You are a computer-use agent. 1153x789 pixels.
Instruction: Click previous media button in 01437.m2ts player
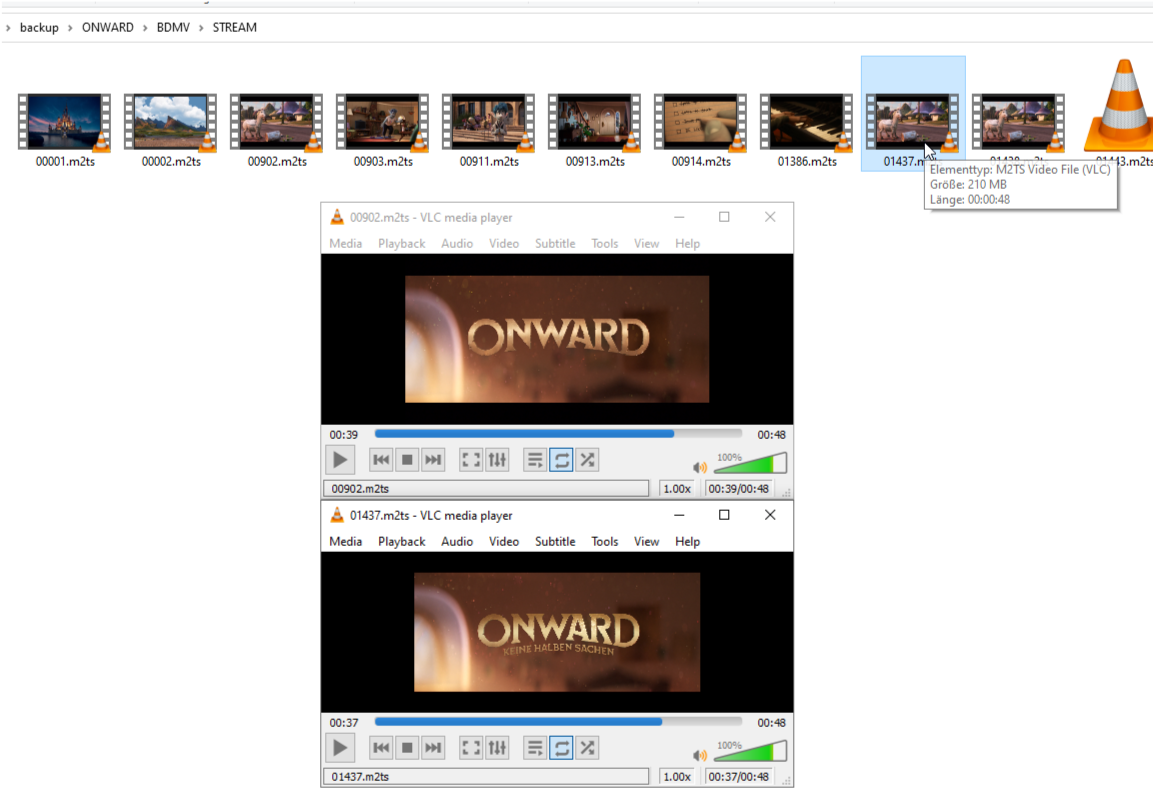(x=381, y=749)
